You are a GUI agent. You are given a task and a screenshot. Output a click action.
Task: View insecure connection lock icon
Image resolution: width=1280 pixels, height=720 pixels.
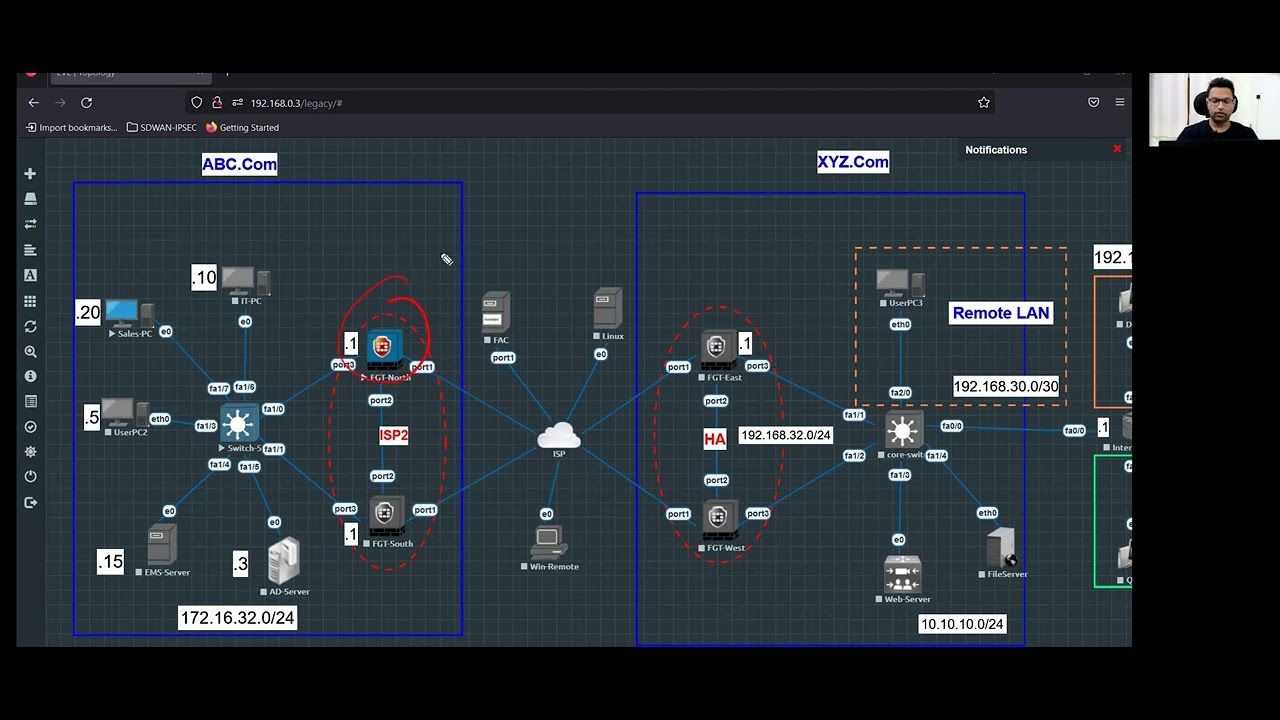(217, 102)
